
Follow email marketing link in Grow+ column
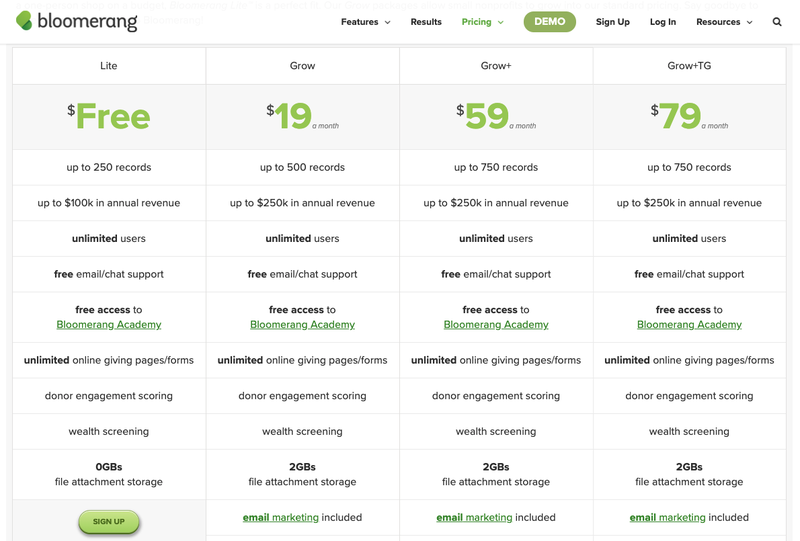click(474, 518)
